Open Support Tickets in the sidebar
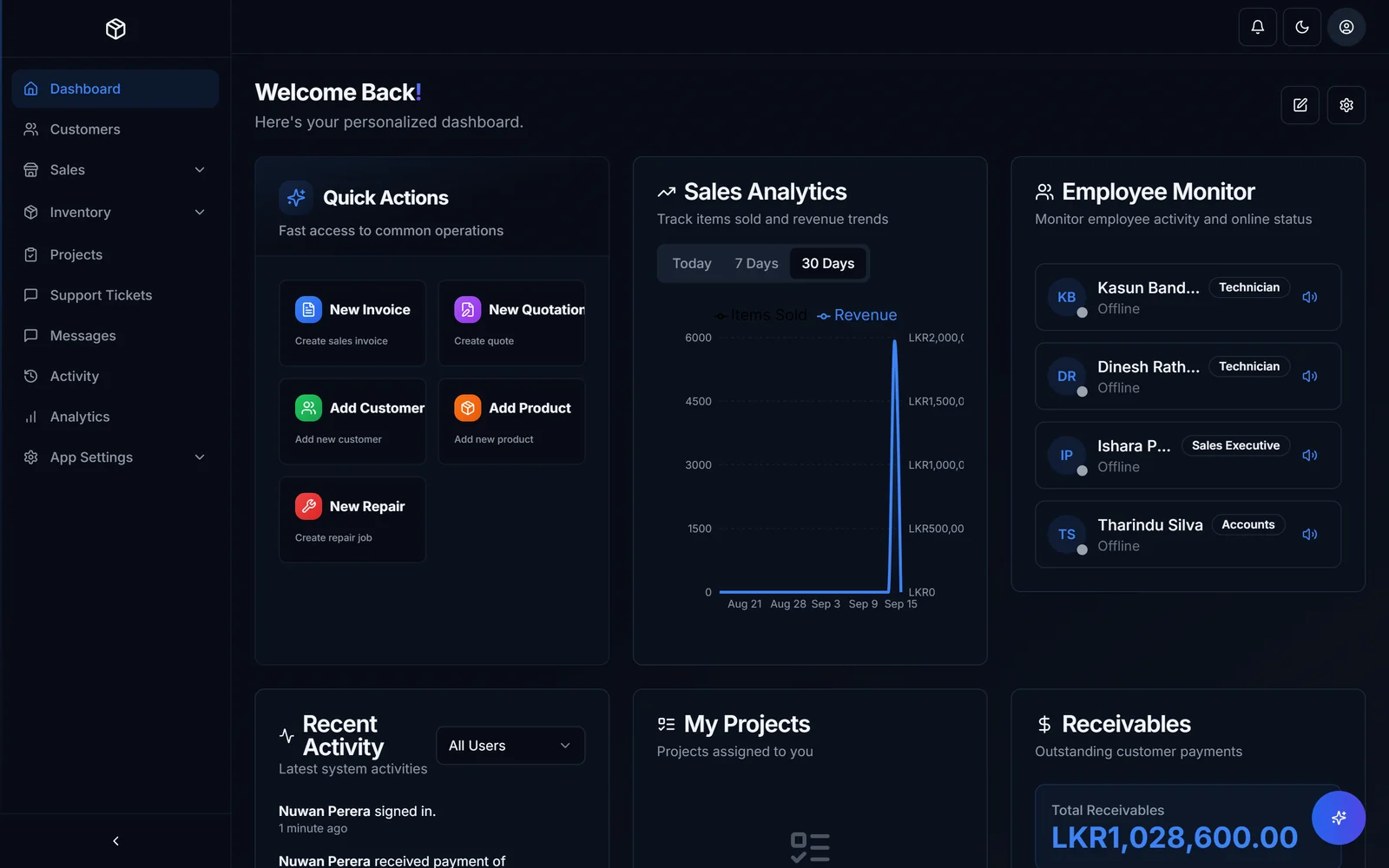 click(x=115, y=295)
